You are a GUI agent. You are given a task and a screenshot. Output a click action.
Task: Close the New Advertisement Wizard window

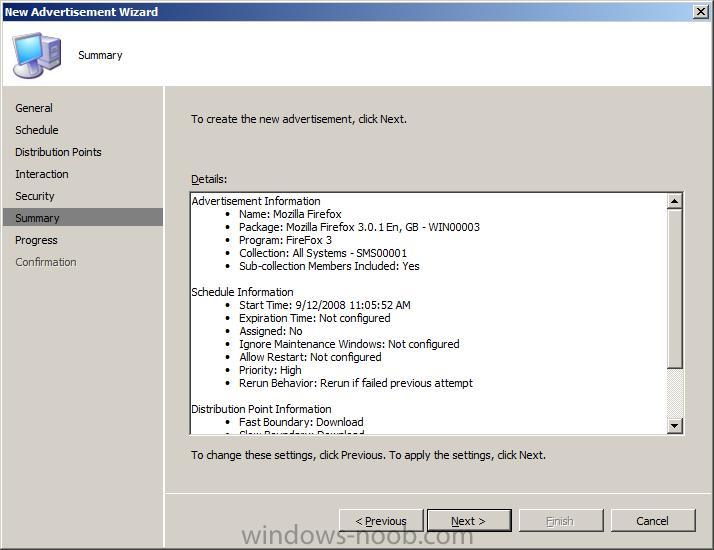[700, 11]
